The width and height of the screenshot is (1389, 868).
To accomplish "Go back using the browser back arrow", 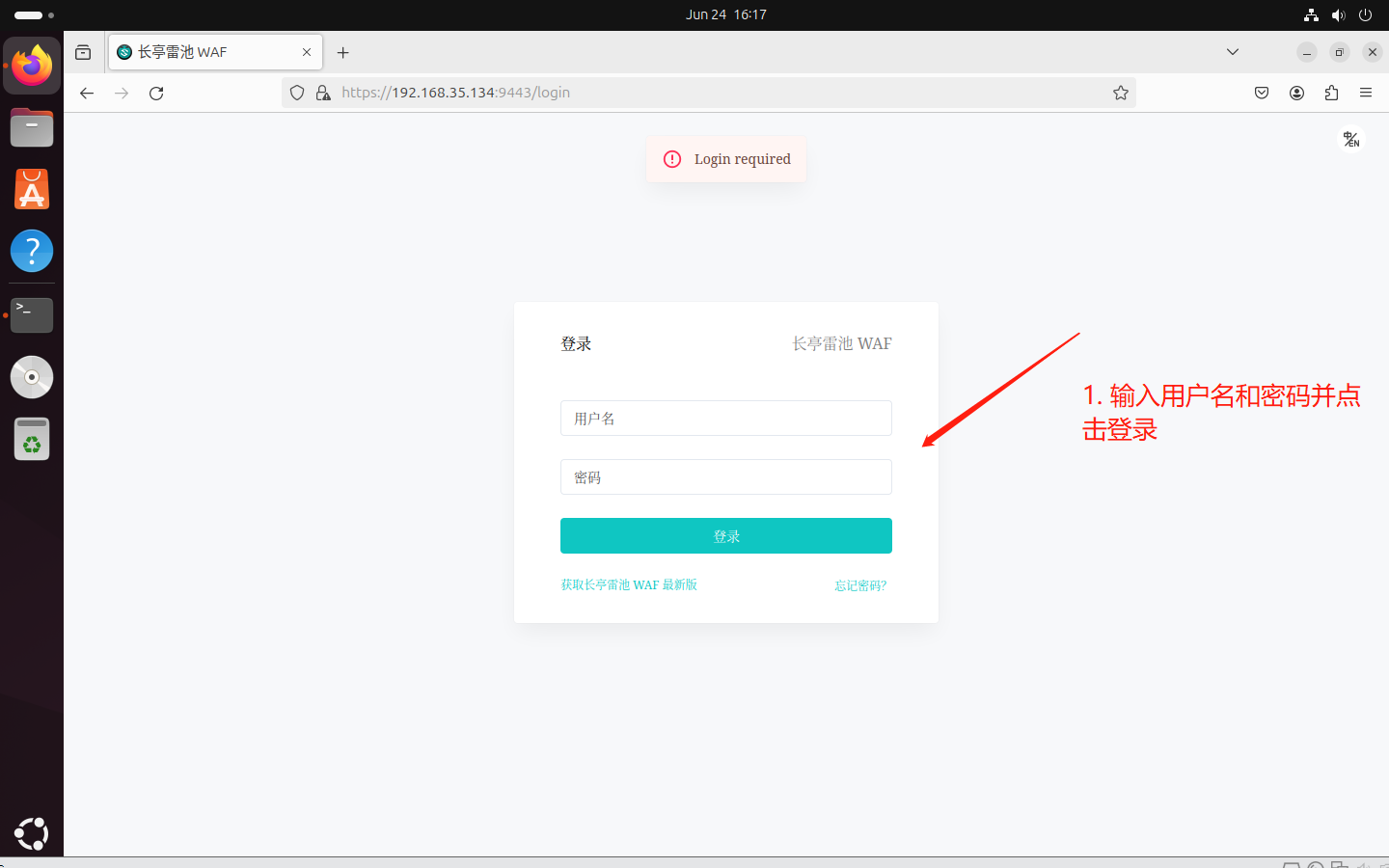I will click(87, 93).
